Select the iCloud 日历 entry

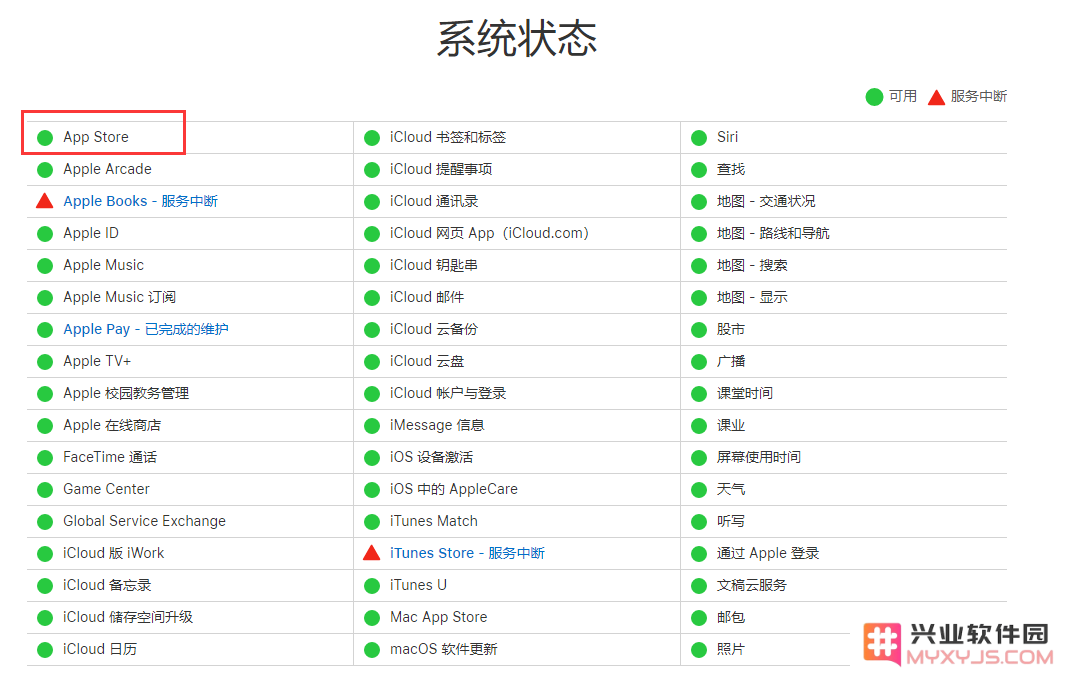click(x=100, y=649)
